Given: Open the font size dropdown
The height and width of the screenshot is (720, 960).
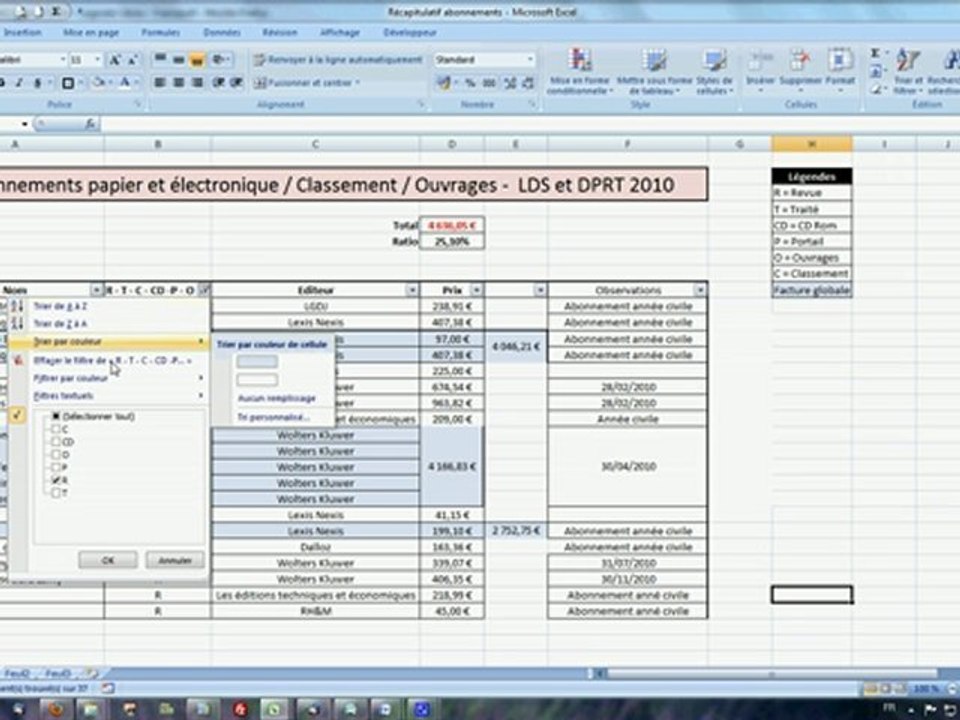Looking at the screenshot, I should pos(97,60).
